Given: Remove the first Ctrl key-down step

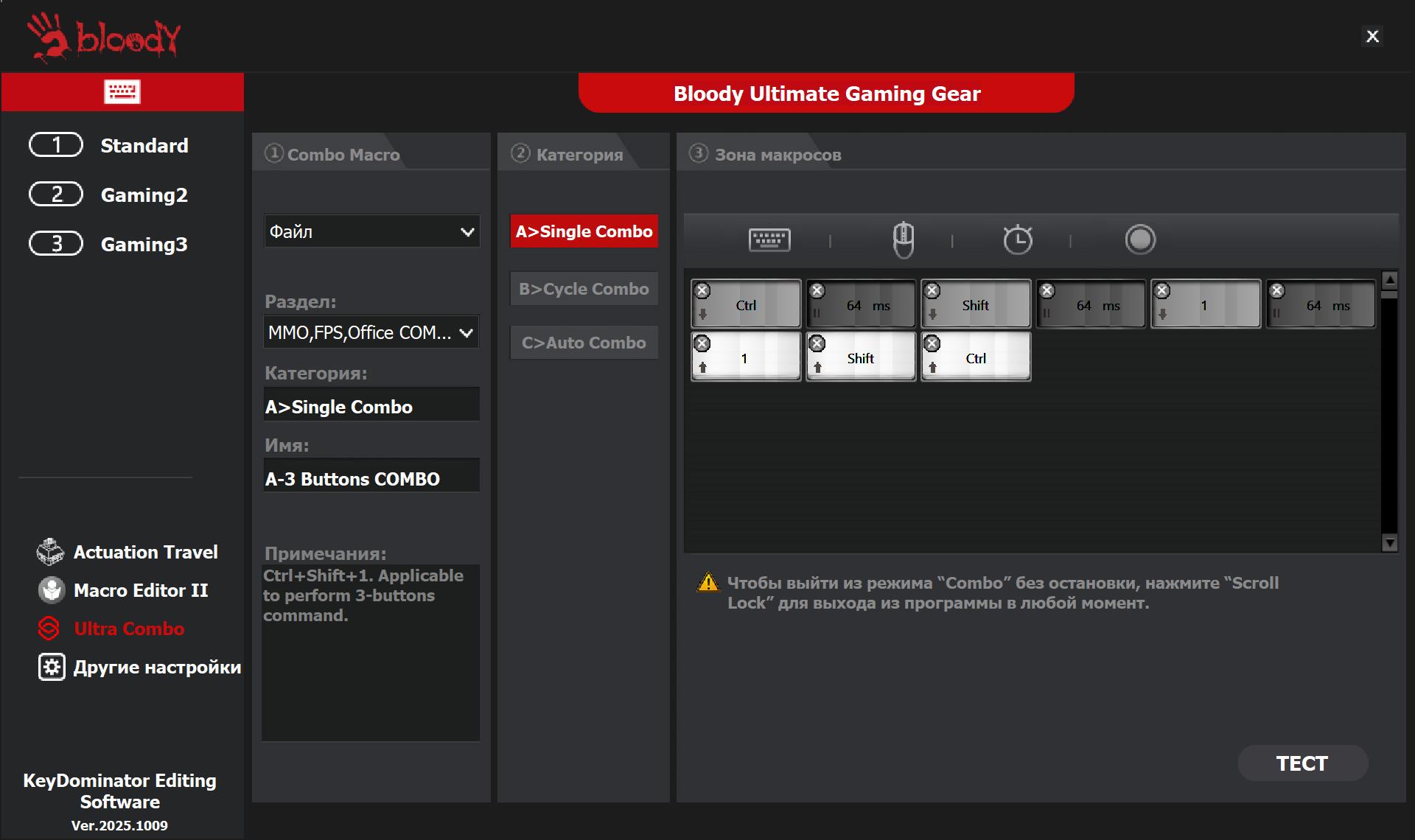Looking at the screenshot, I should coord(703,290).
